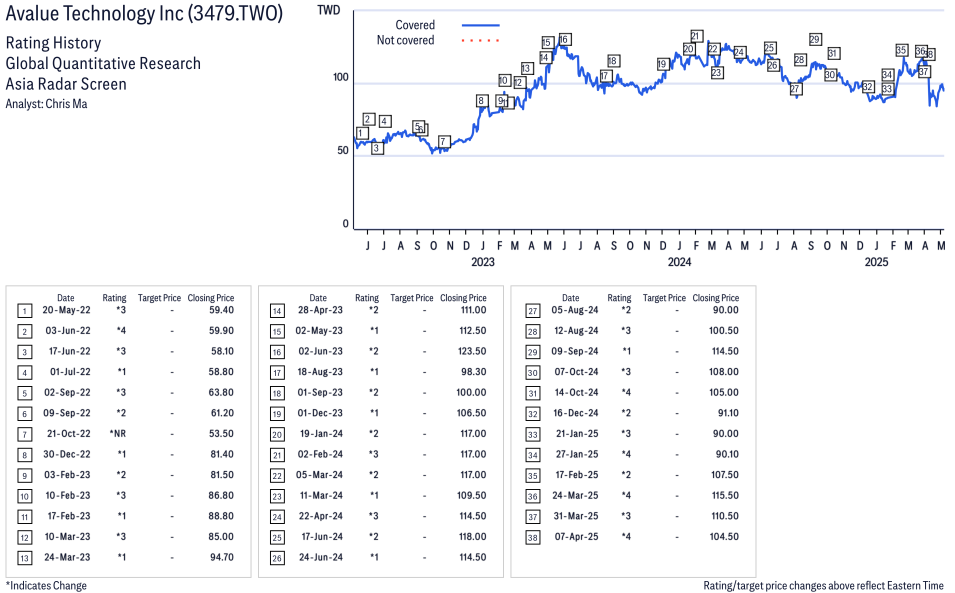Click chart marker 10 on the price chart

pyautogui.click(x=504, y=80)
